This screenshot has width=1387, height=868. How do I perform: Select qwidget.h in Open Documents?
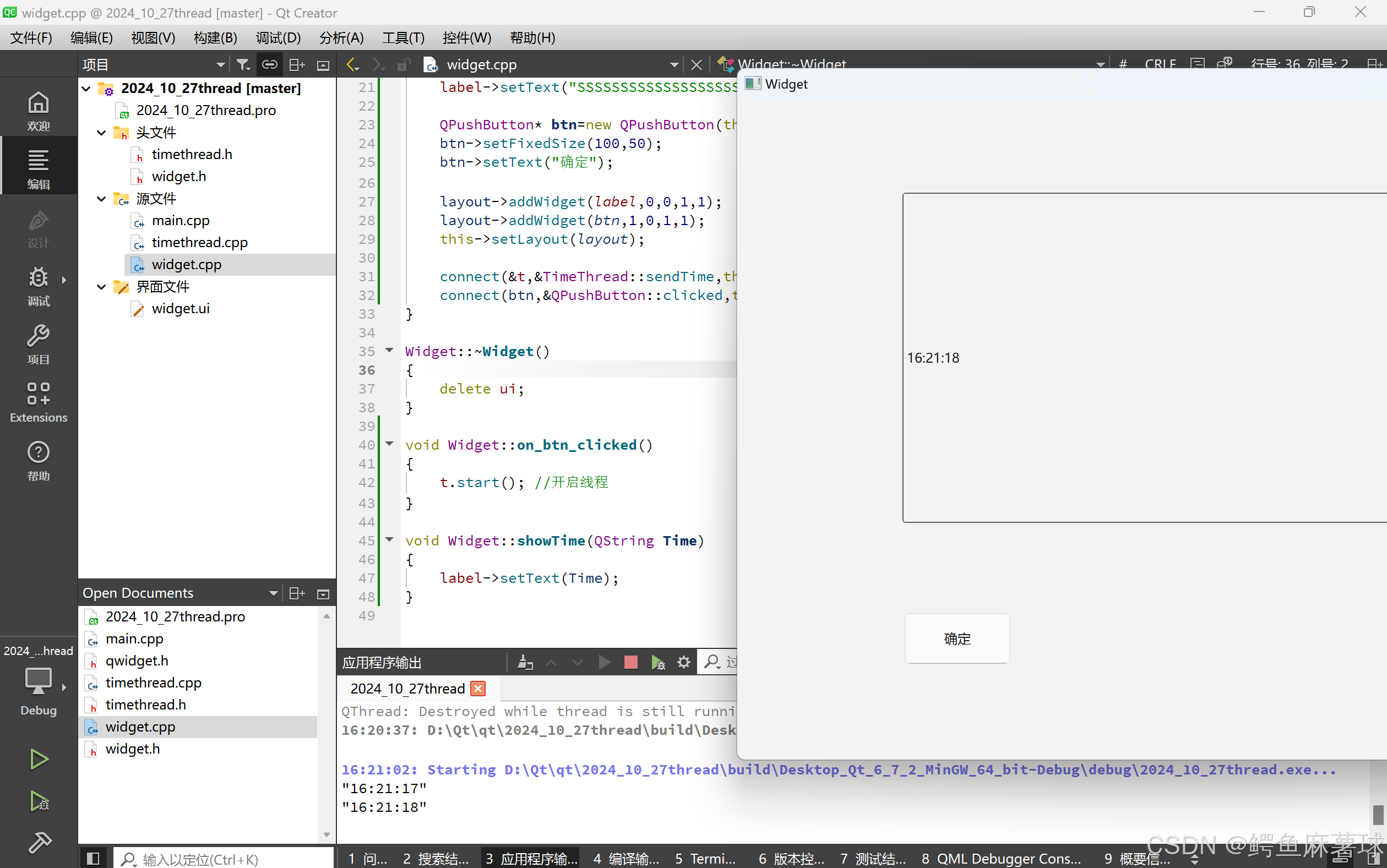pos(137,660)
